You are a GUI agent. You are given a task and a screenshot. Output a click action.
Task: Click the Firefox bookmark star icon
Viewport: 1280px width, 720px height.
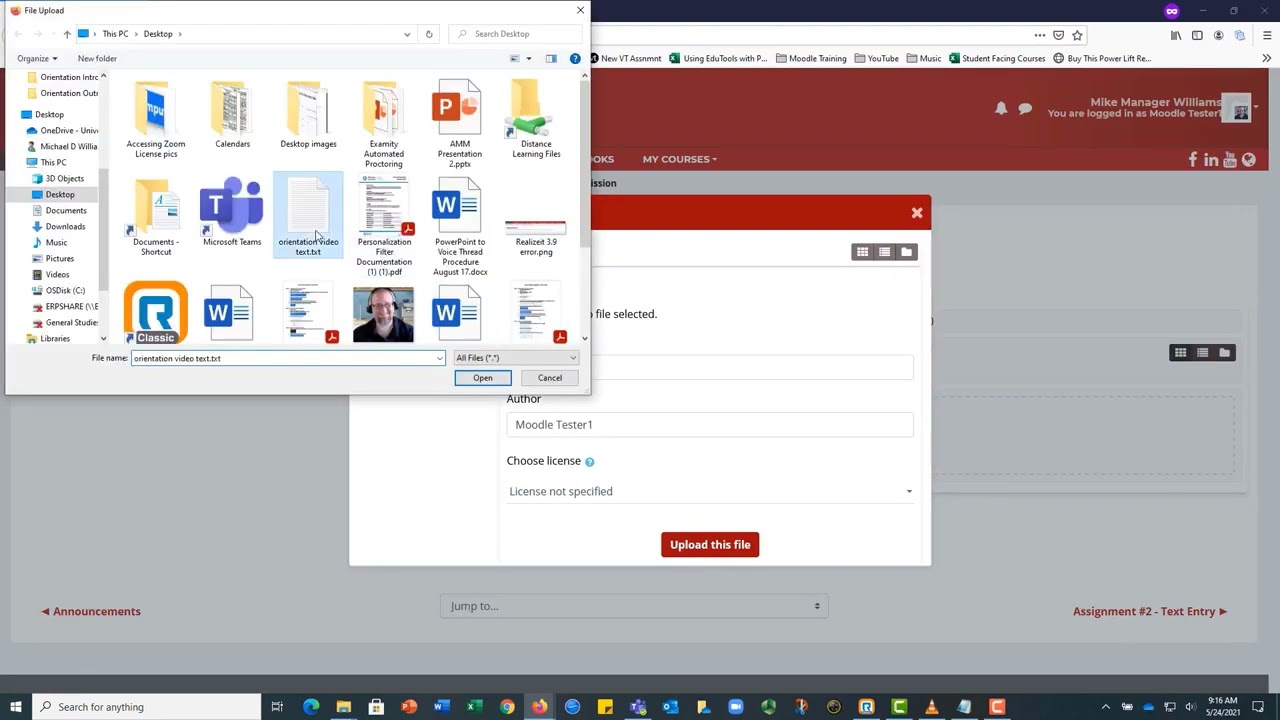1077,35
